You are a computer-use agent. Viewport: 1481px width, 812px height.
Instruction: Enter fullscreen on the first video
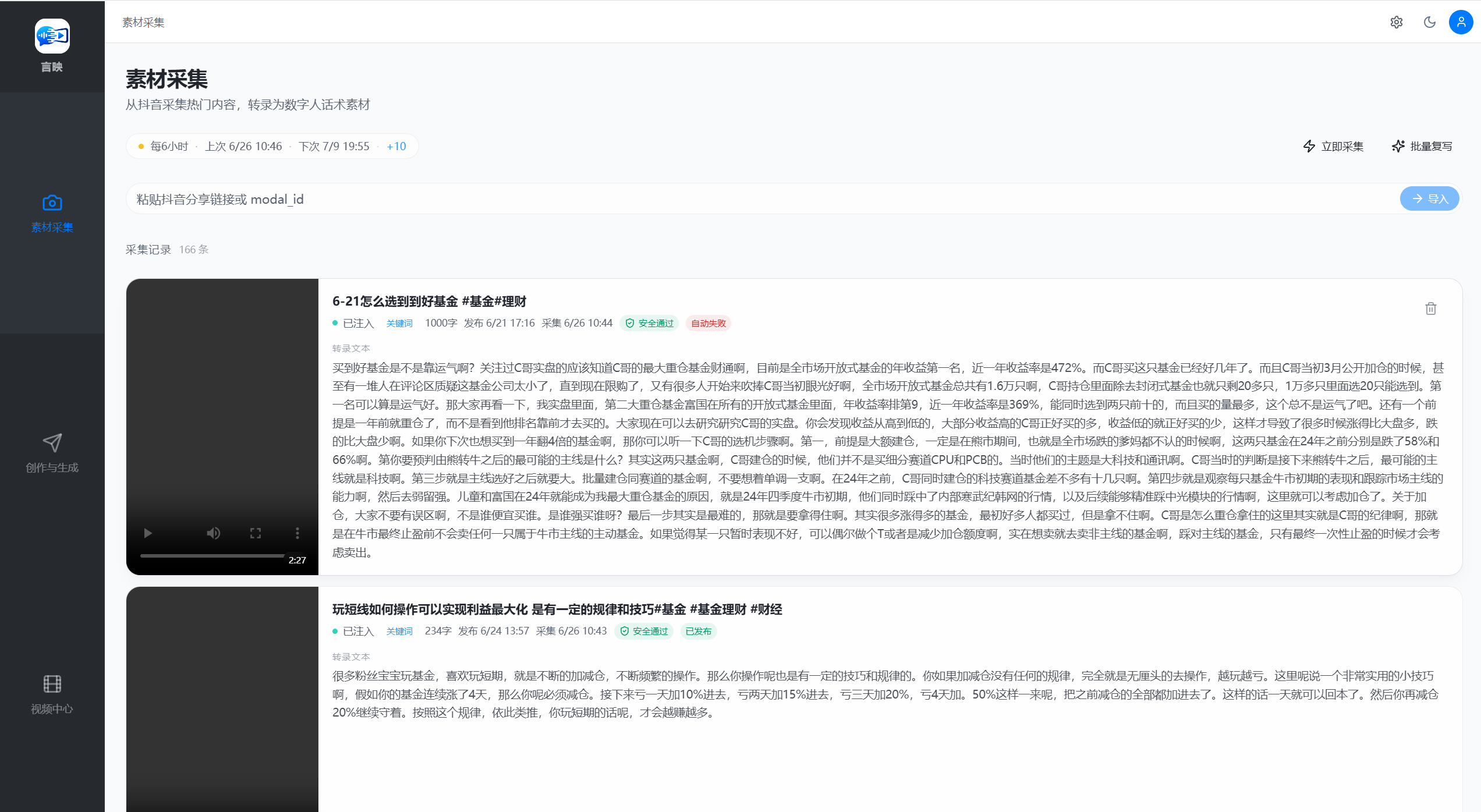click(256, 533)
